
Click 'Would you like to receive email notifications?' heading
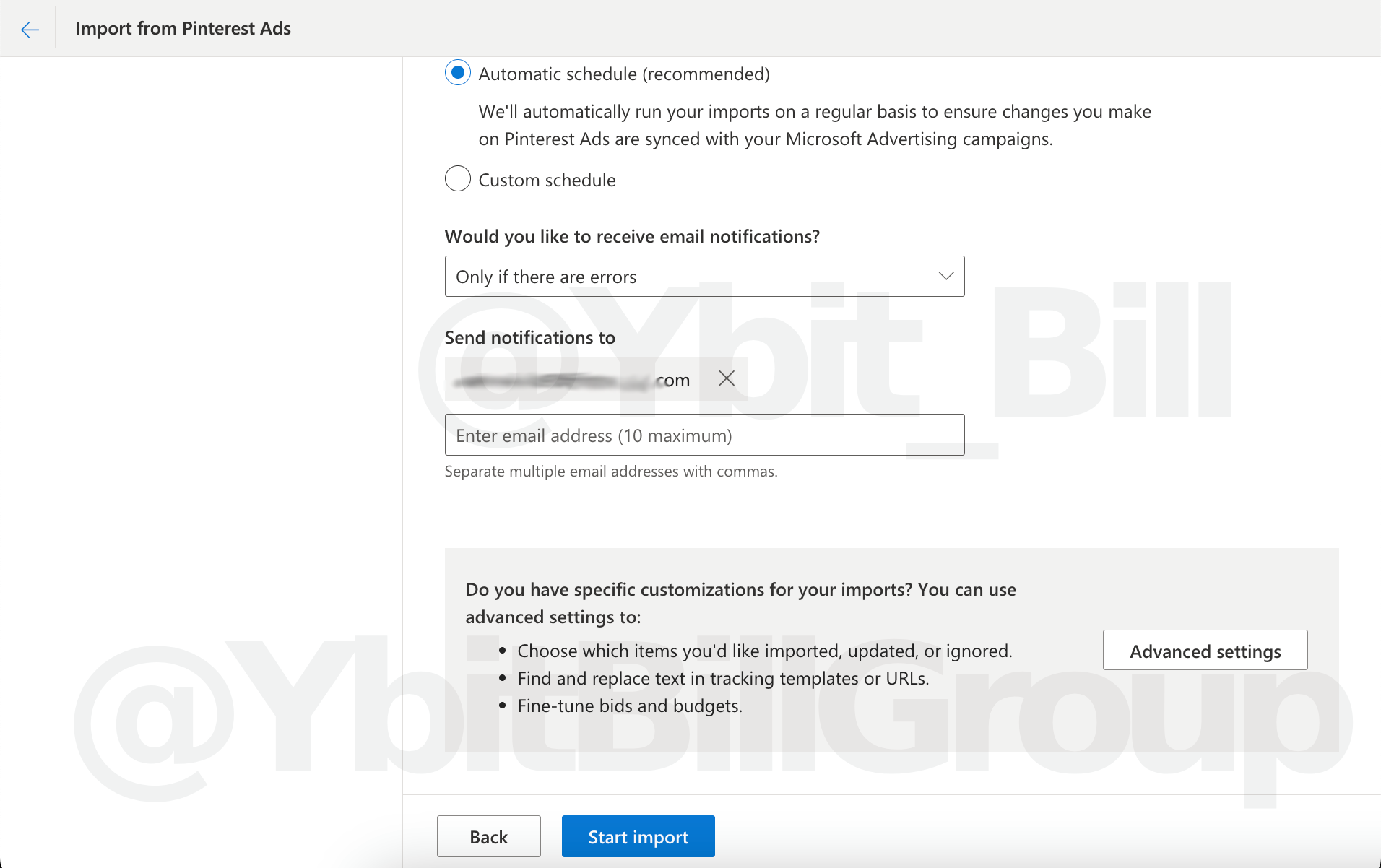click(x=632, y=237)
